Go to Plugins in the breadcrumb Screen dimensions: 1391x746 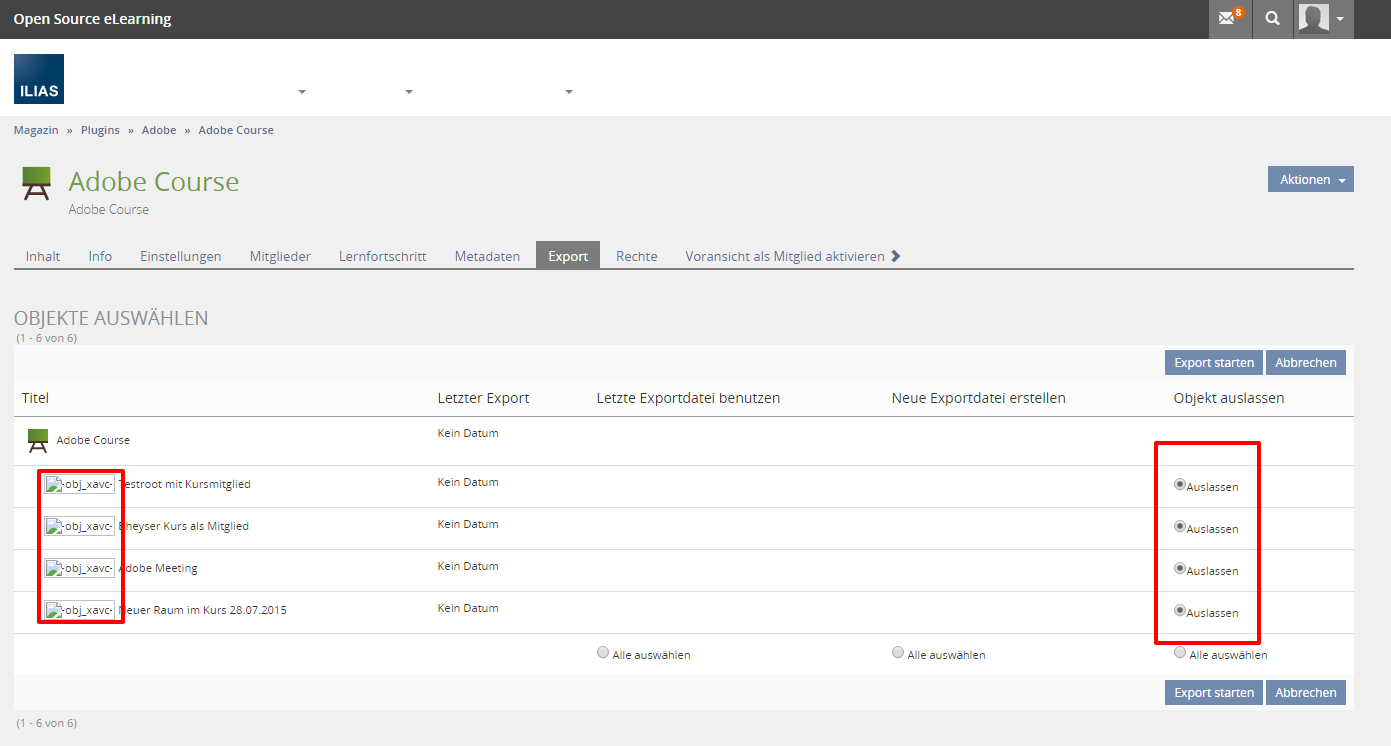[x=100, y=130]
